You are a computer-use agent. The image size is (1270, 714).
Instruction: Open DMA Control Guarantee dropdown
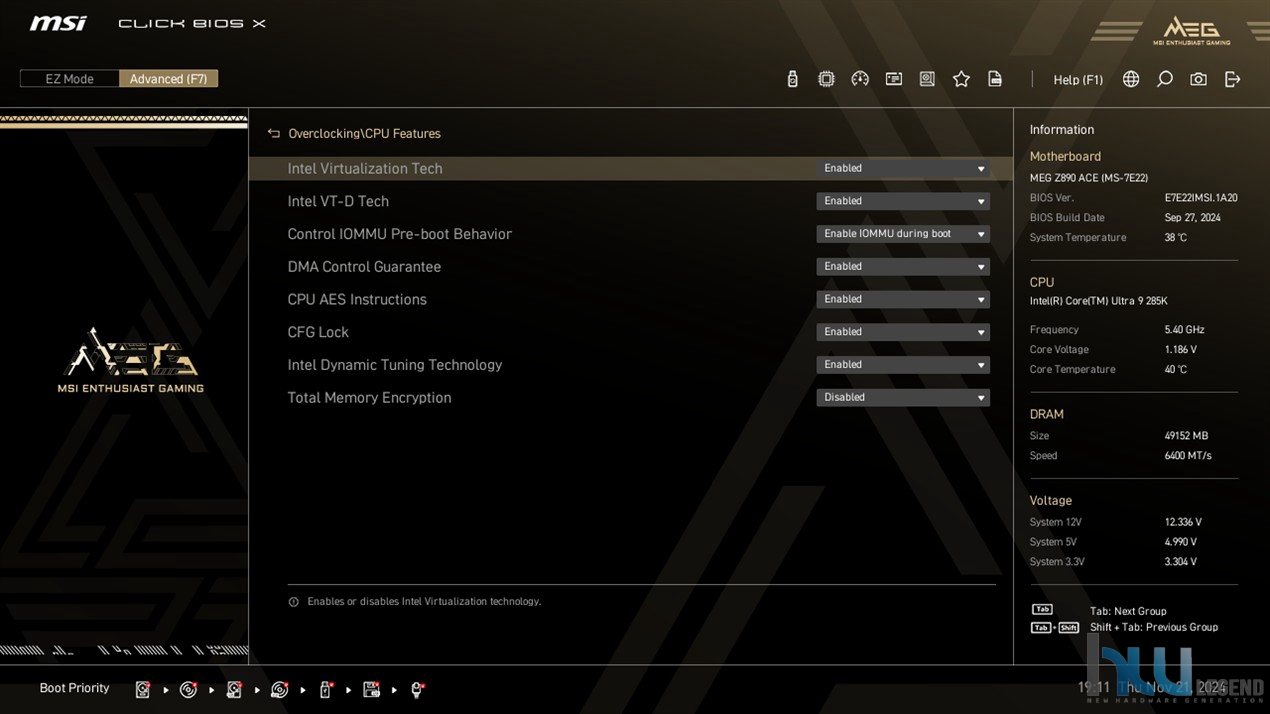(x=903, y=267)
